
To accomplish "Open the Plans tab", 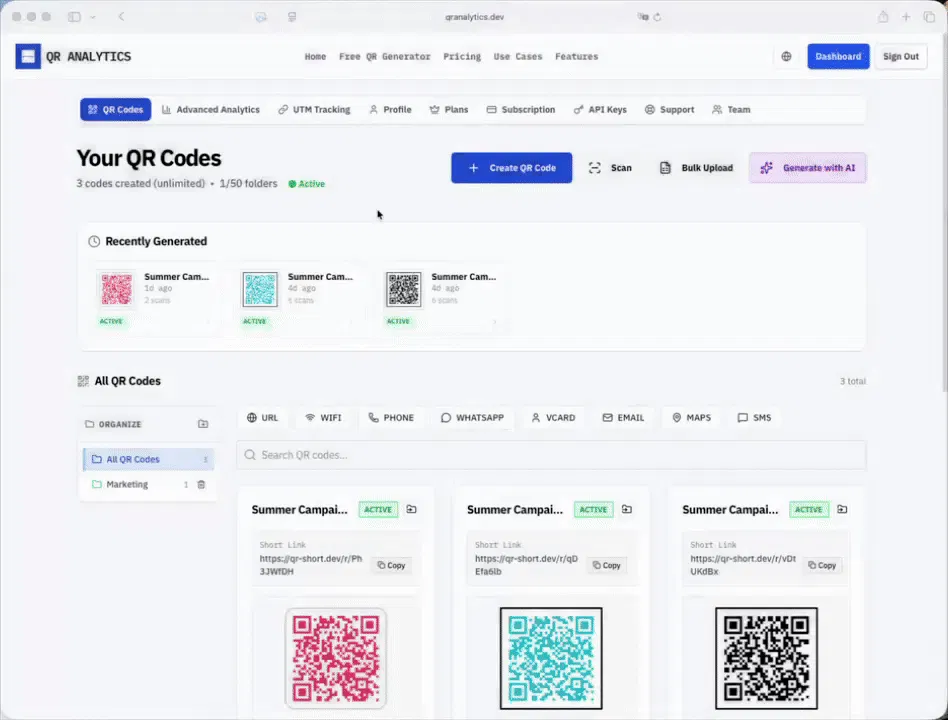I will [x=449, y=109].
